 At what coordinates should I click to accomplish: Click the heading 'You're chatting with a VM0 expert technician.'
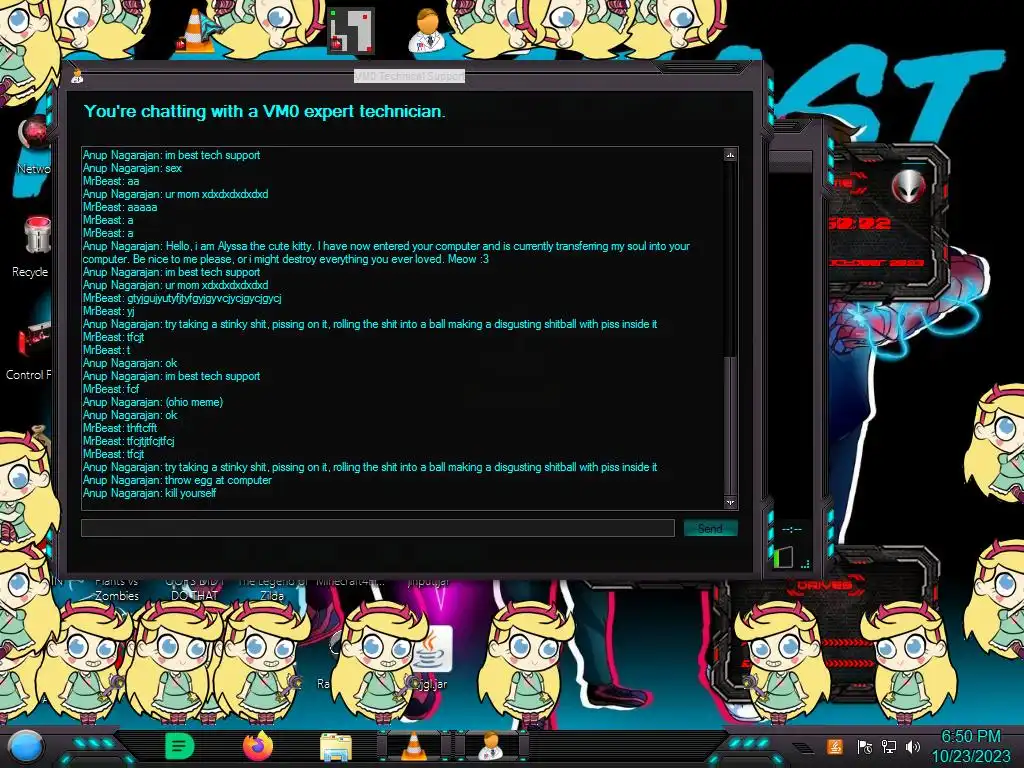pyautogui.click(x=264, y=111)
